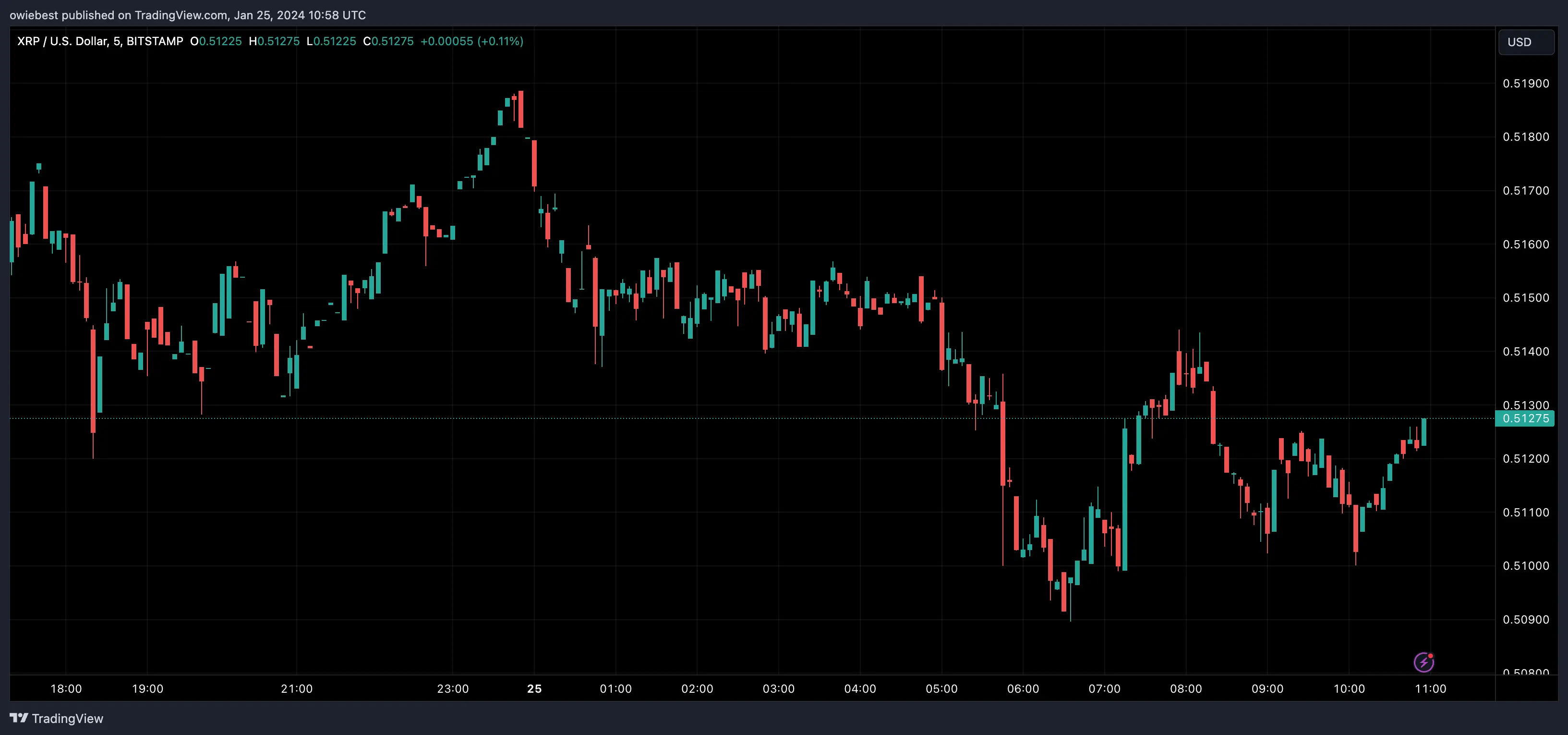The image size is (1568, 735).
Task: Click the 09:00 time axis label
Action: coord(1267,689)
